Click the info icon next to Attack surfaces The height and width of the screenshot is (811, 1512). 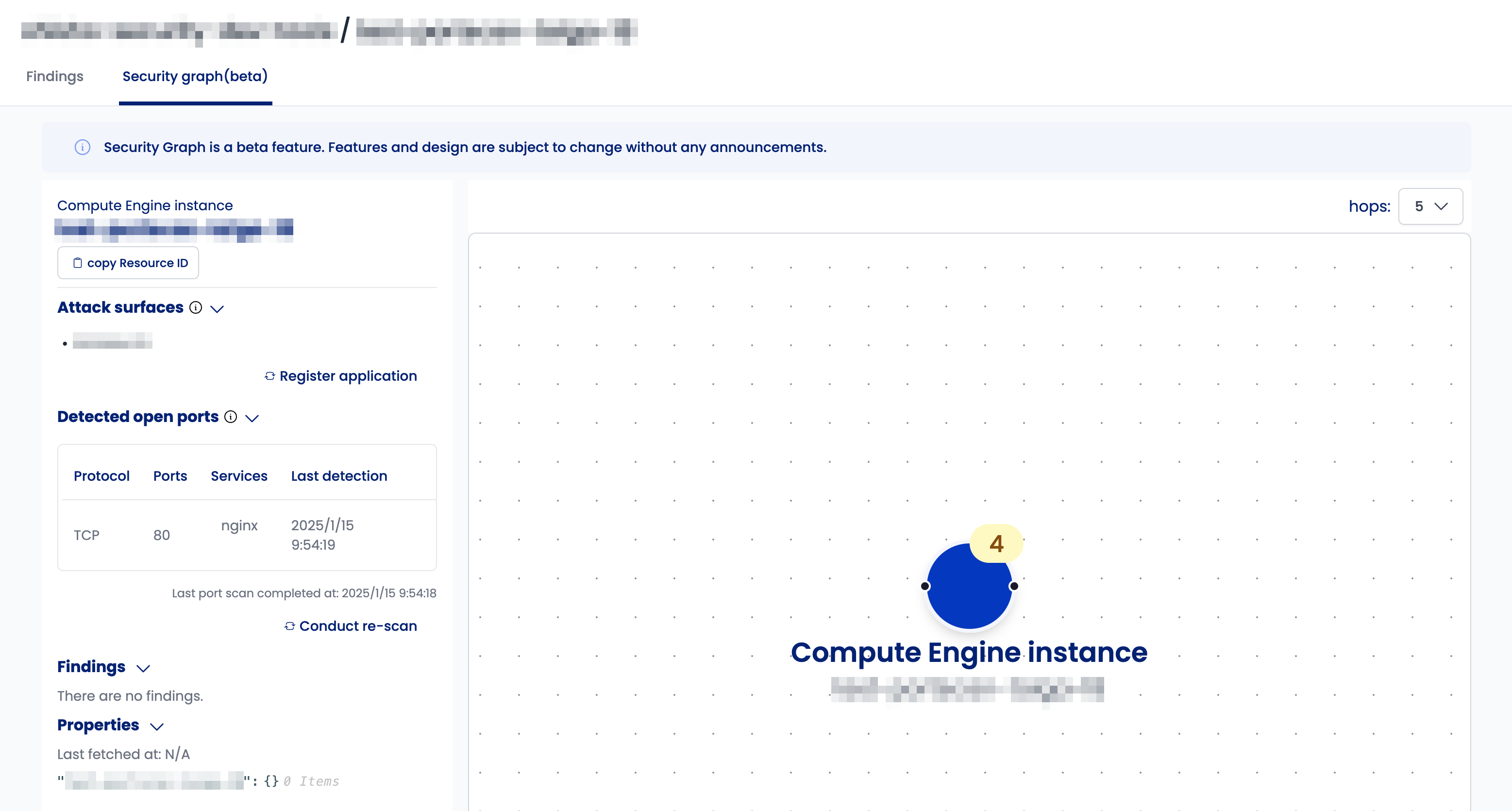[196, 307]
